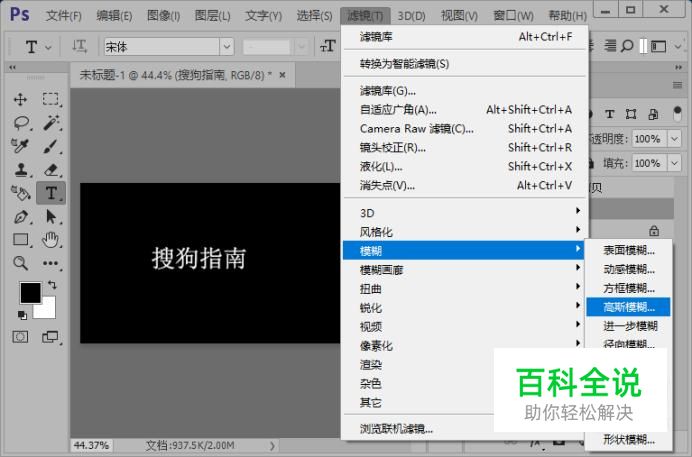This screenshot has height=457, width=692.
Task: Choose 进一步模糊 from blur submenu
Action: pyautogui.click(x=628, y=326)
